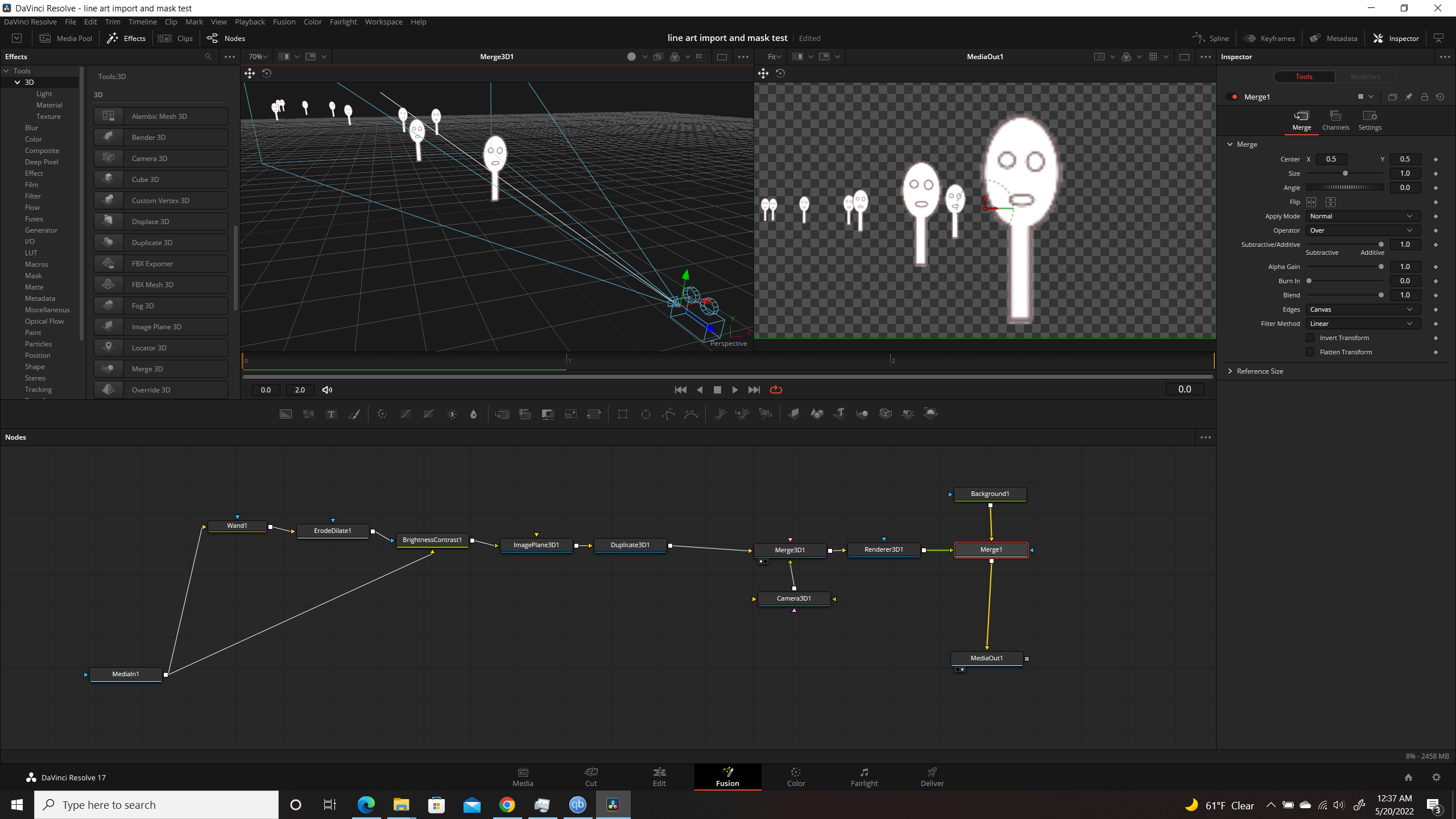Toggle horizontal Flip button
Image resolution: width=1456 pixels, height=819 pixels.
tap(1312, 202)
